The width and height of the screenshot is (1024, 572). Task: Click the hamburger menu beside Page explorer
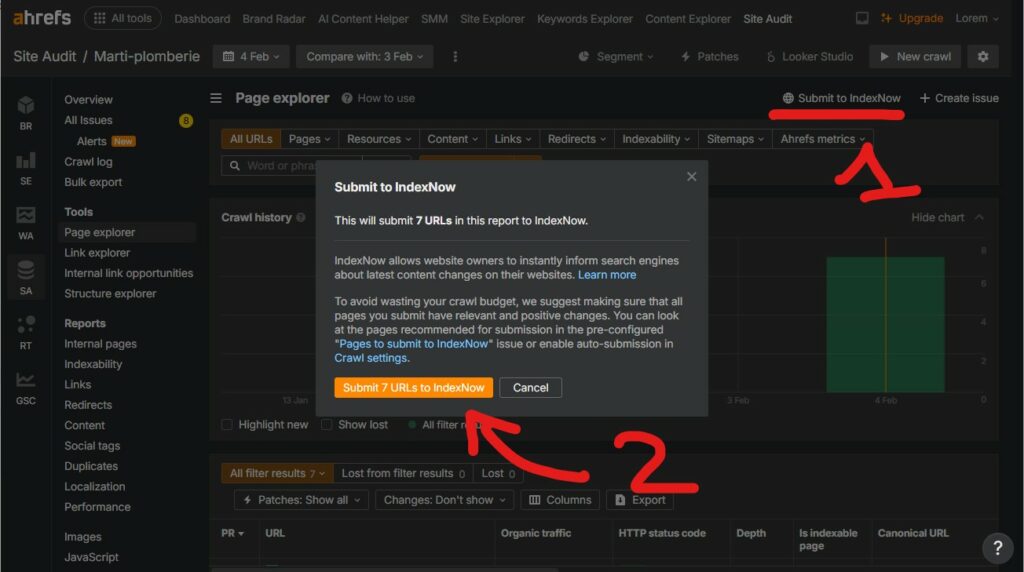tap(216, 98)
